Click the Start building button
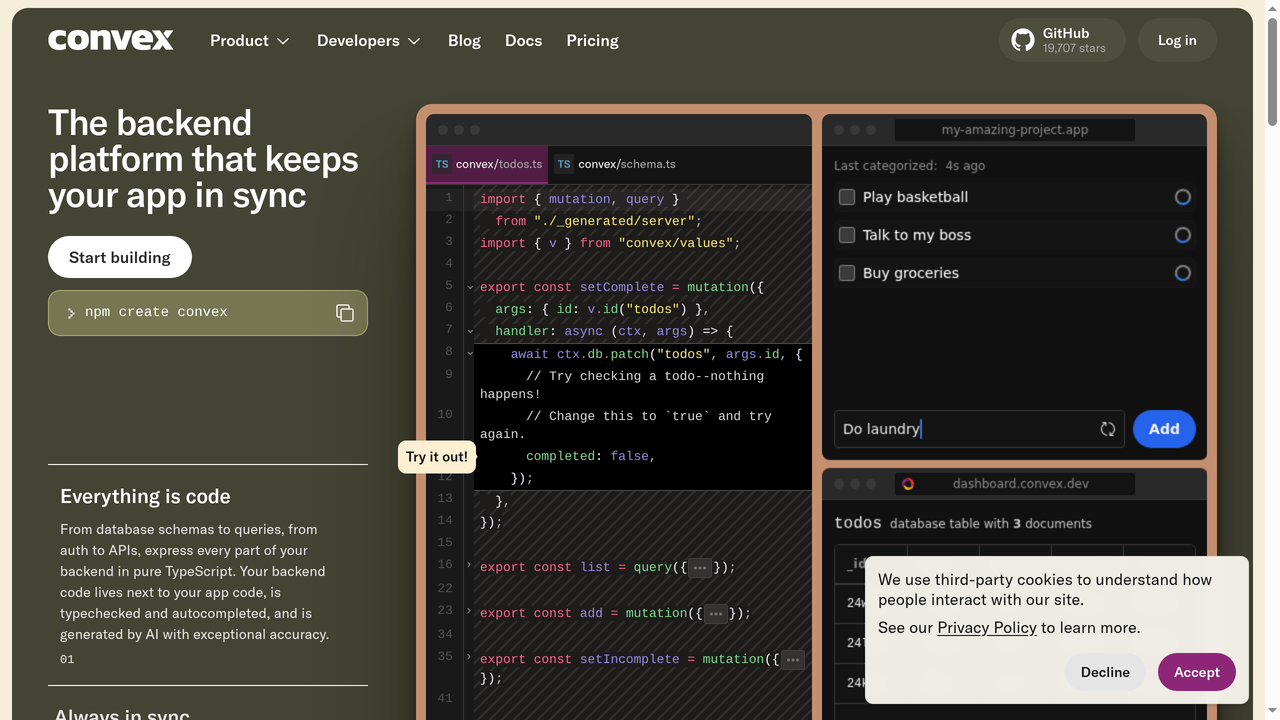Screen dimensions: 1280x720 click(119, 257)
